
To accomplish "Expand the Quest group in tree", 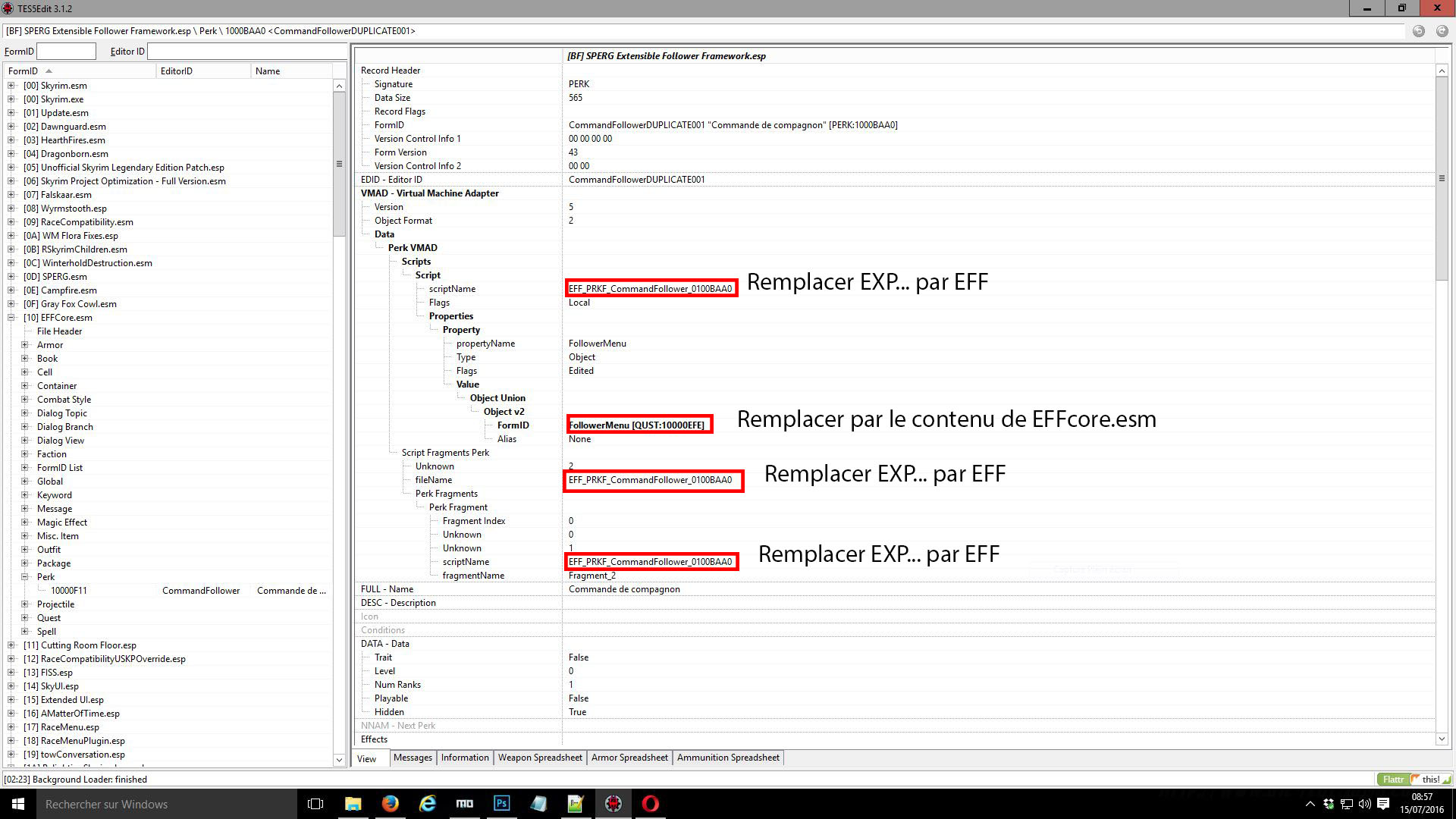I will 25,618.
